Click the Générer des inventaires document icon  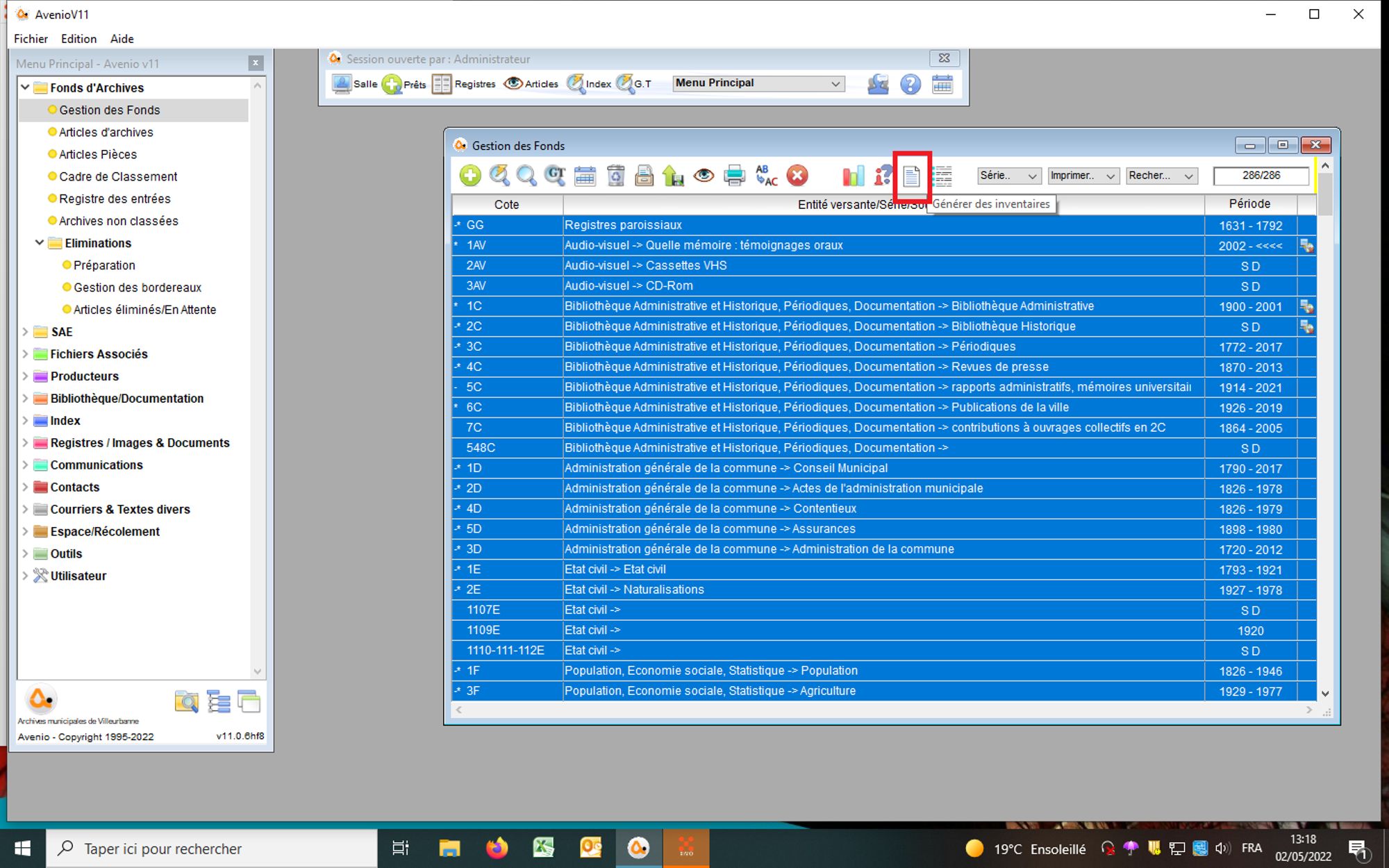pos(911,176)
